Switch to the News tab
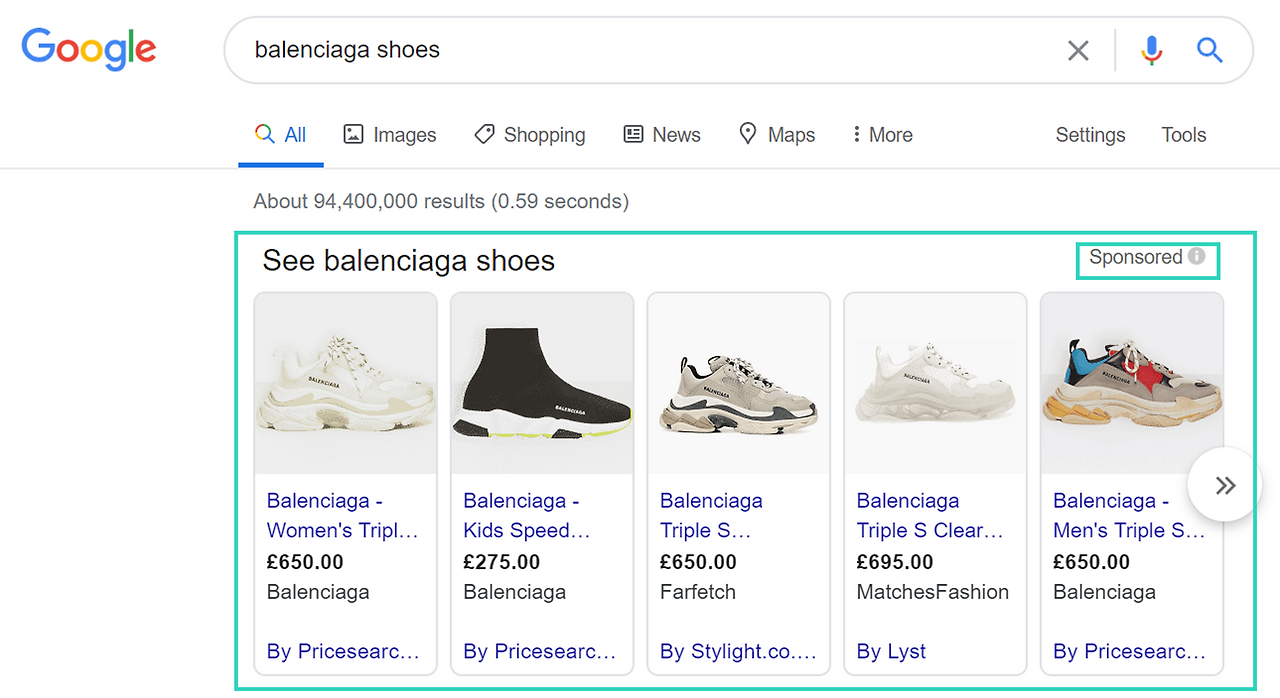The image size is (1280, 698). click(x=662, y=134)
